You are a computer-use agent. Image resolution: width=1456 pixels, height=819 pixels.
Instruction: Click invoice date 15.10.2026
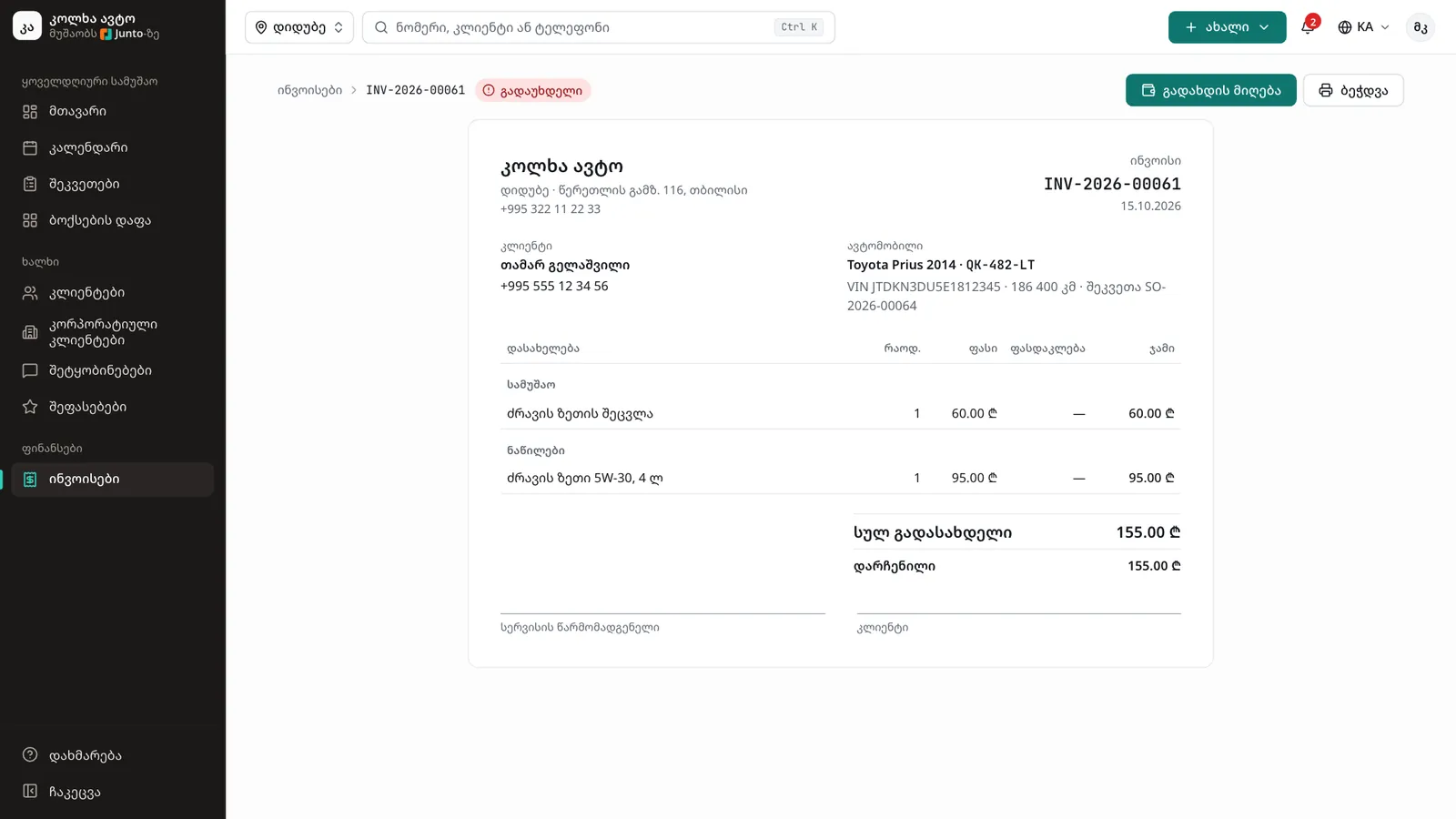(x=1150, y=207)
